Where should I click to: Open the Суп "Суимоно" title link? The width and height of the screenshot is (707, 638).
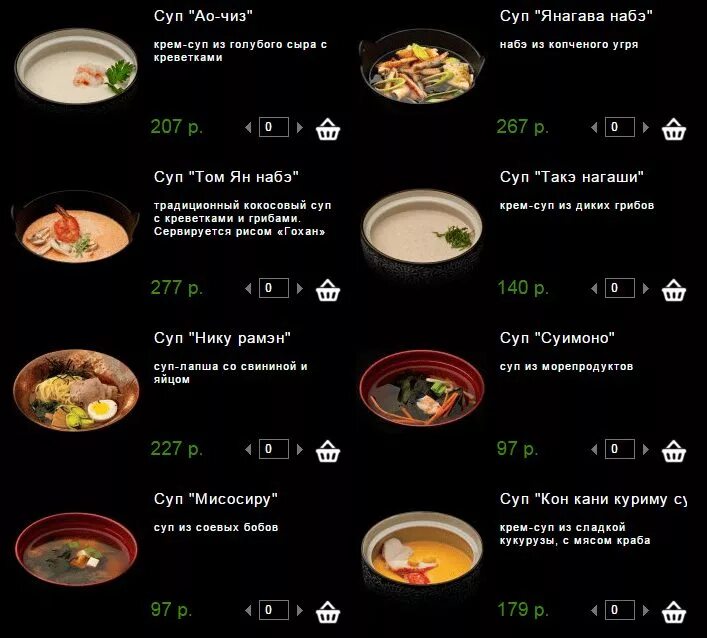[x=557, y=338]
